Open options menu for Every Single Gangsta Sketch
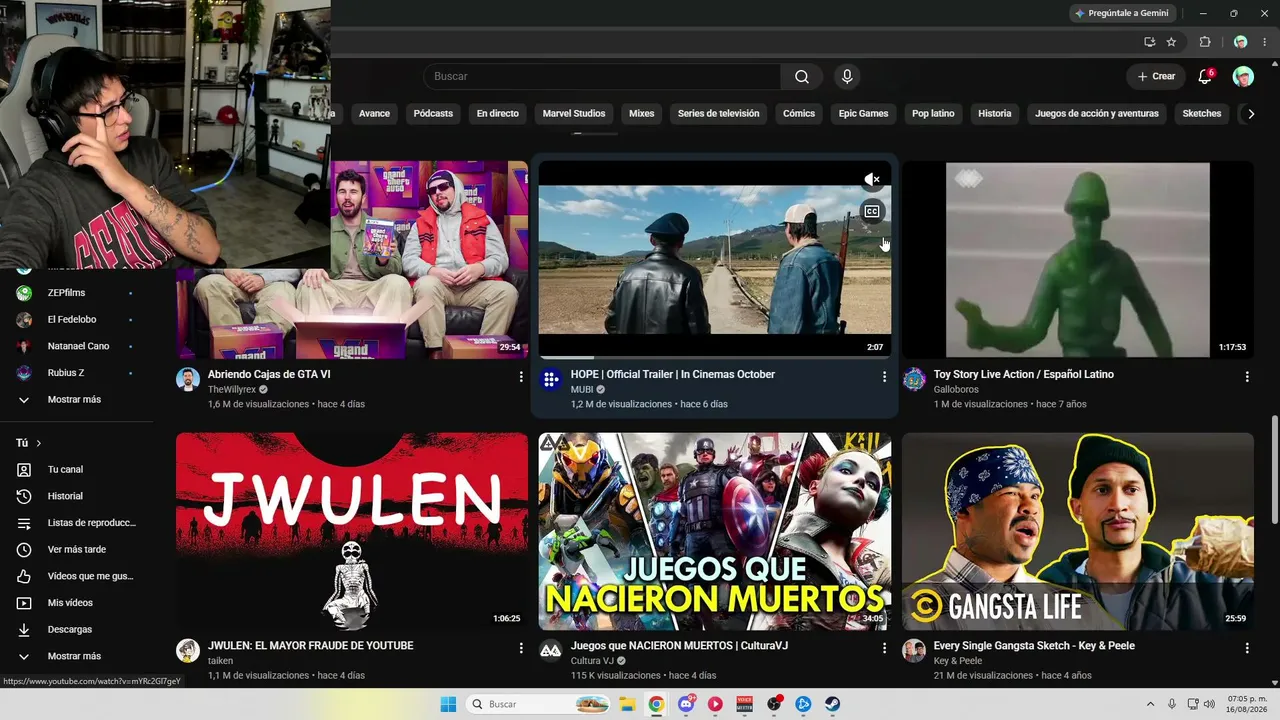This screenshot has height=720, width=1280. pos(1247,648)
